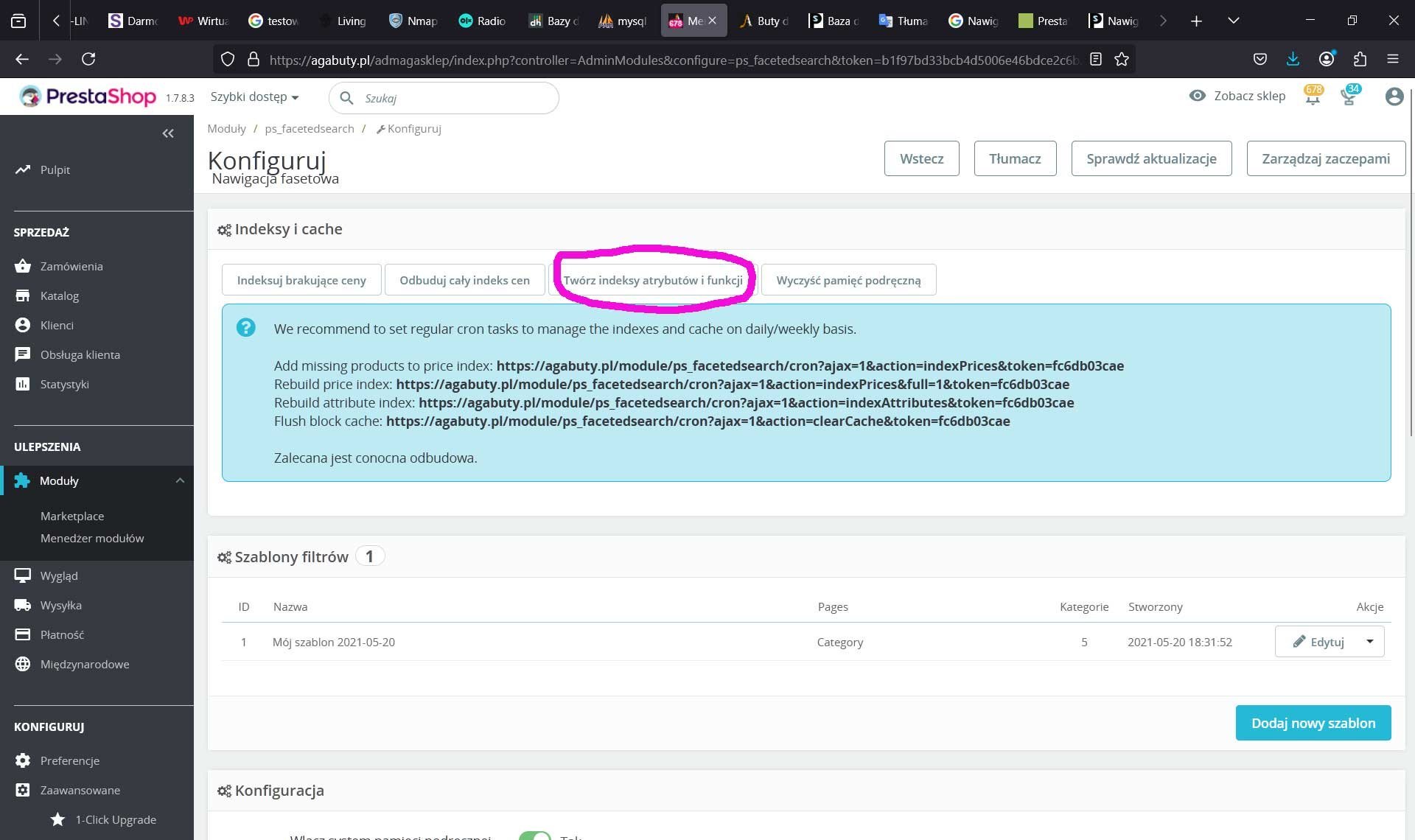
Task: Open Menedżer modułów submenu item
Action: [x=92, y=538]
